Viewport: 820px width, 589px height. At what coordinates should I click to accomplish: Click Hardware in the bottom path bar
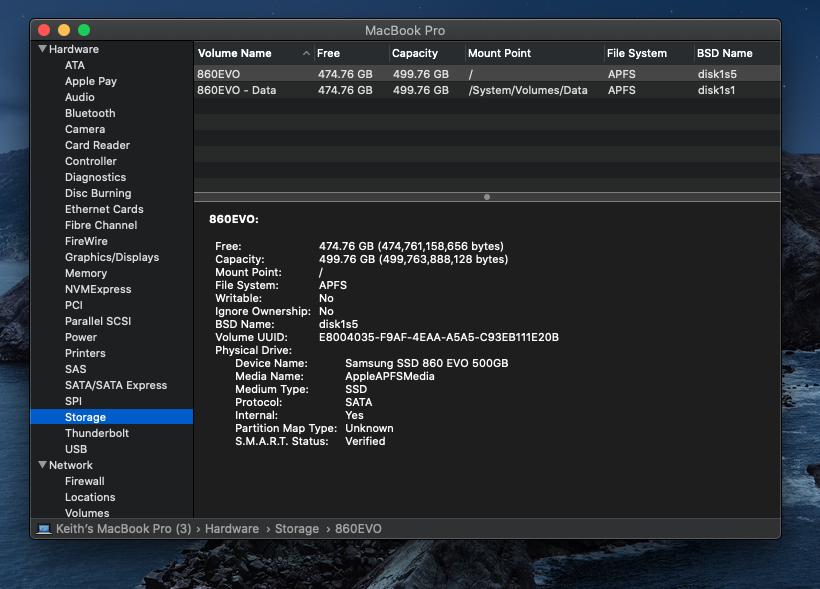click(232, 528)
